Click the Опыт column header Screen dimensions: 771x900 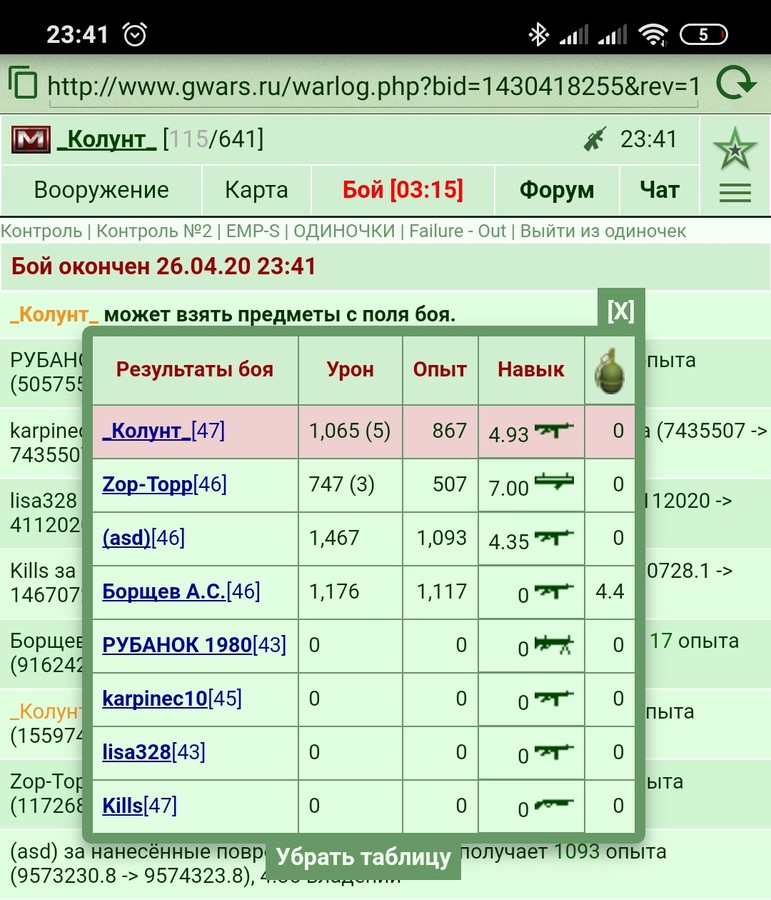point(440,370)
